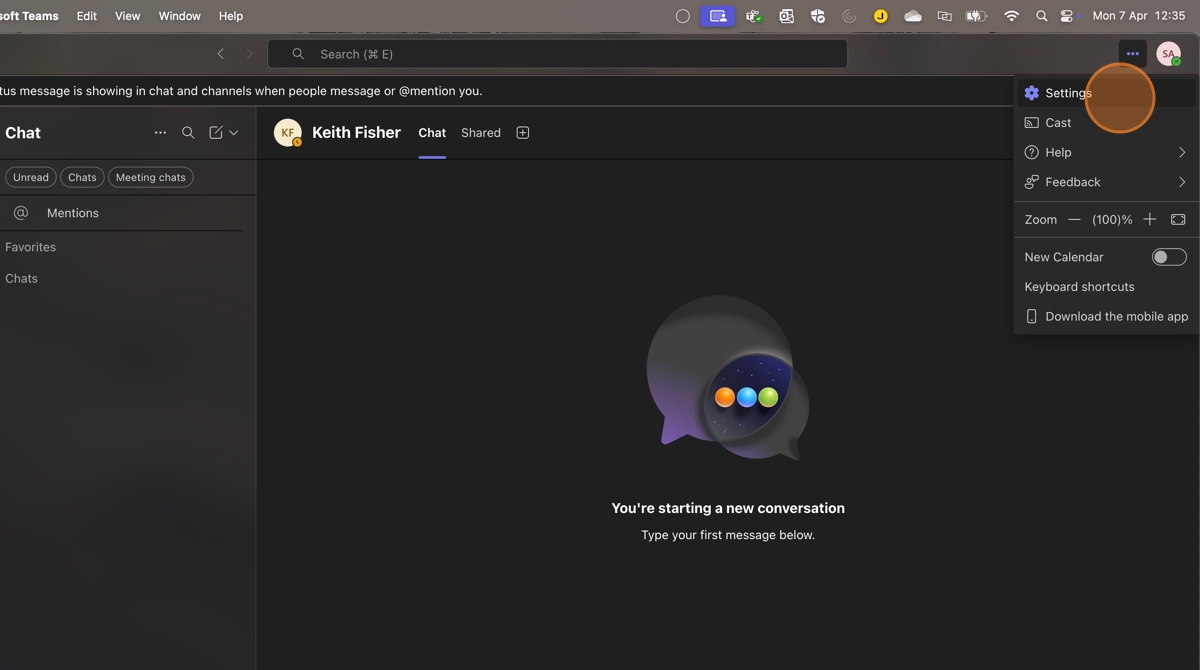Viewport: 1200px width, 670px height.
Task: Click the Settings and more ellipsis button
Action: [x=1132, y=54]
